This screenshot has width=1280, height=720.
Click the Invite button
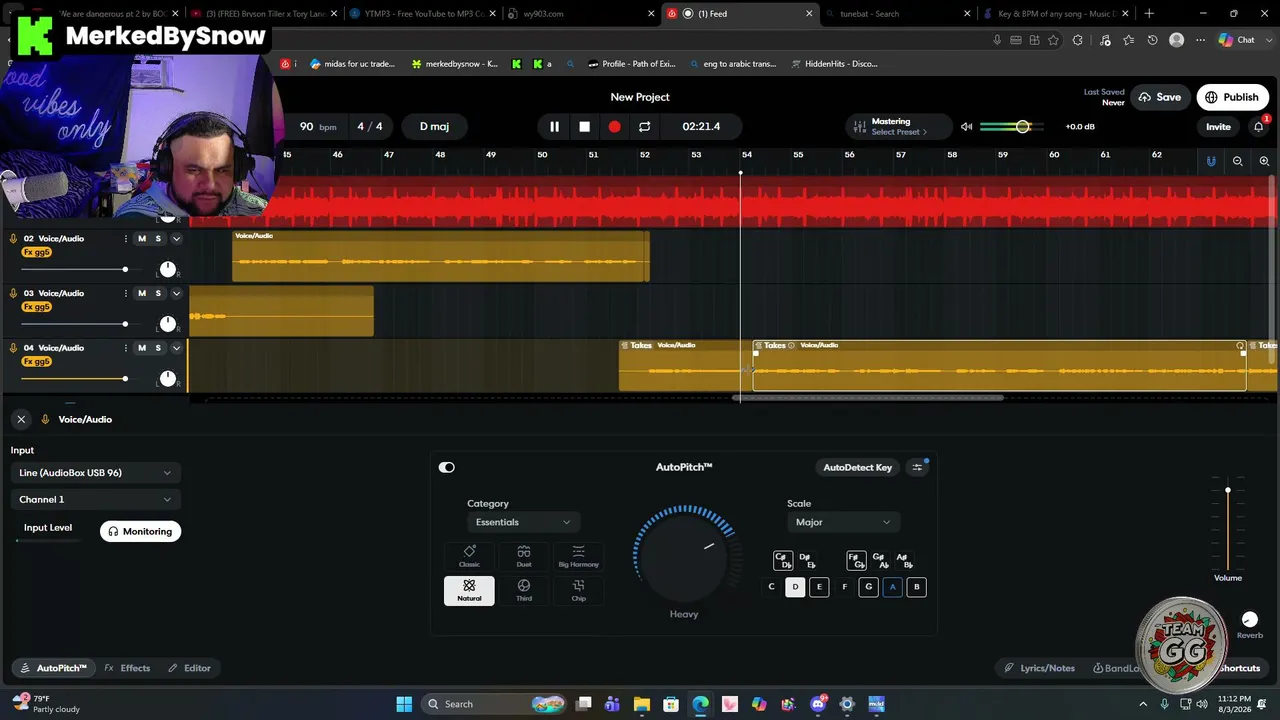(1218, 127)
